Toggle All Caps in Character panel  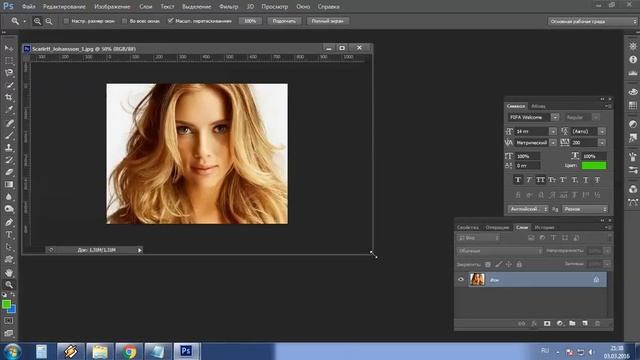tap(540, 180)
